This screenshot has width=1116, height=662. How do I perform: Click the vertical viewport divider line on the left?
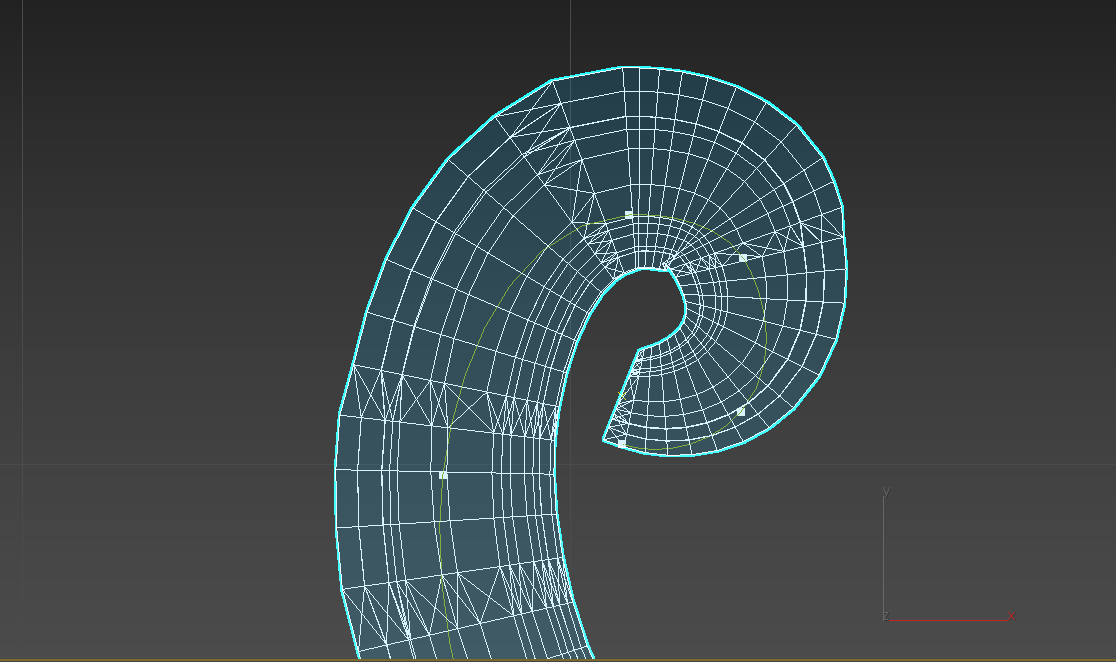click(20, 300)
